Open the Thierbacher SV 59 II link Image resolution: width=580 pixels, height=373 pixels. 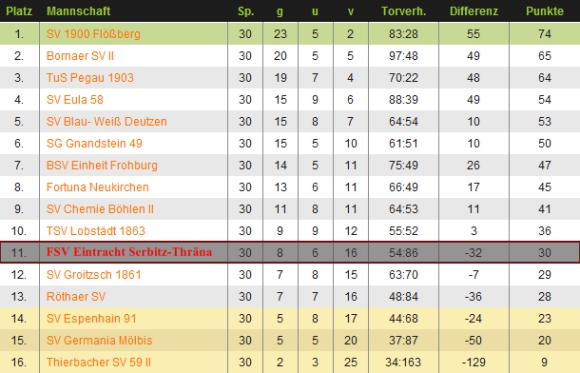[x=98, y=362]
